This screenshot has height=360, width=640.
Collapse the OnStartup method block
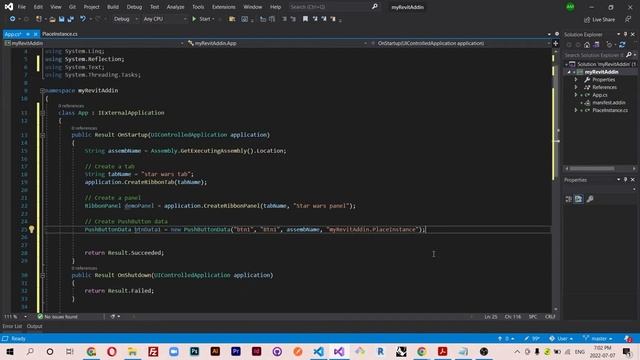(42, 135)
